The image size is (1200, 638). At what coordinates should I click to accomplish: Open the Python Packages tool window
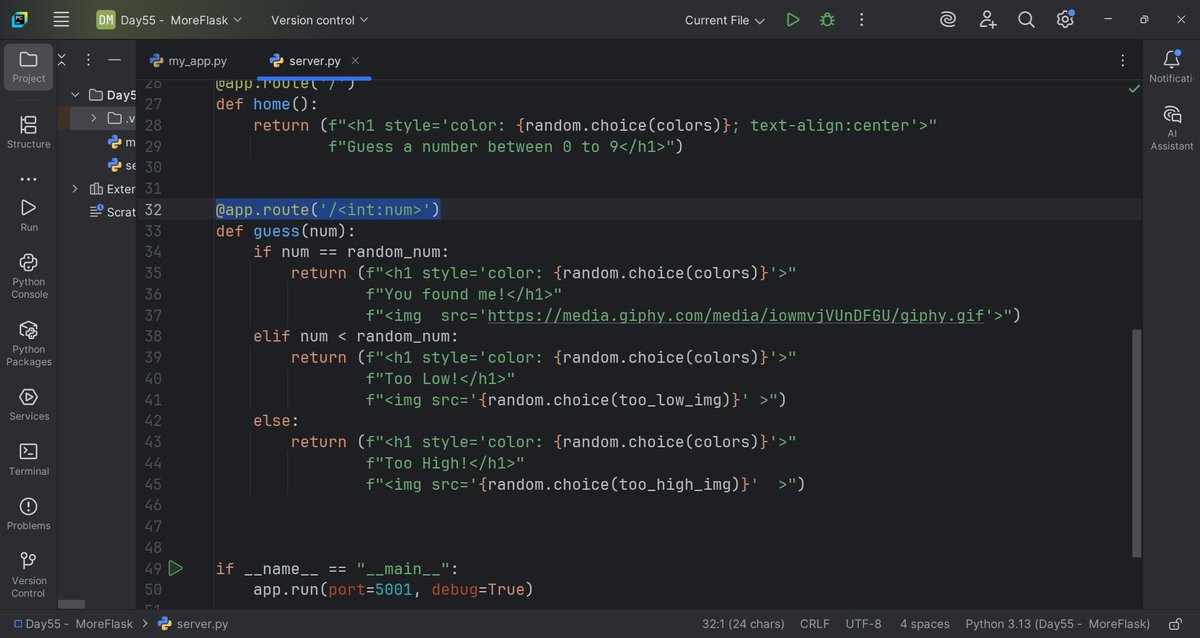(x=28, y=344)
